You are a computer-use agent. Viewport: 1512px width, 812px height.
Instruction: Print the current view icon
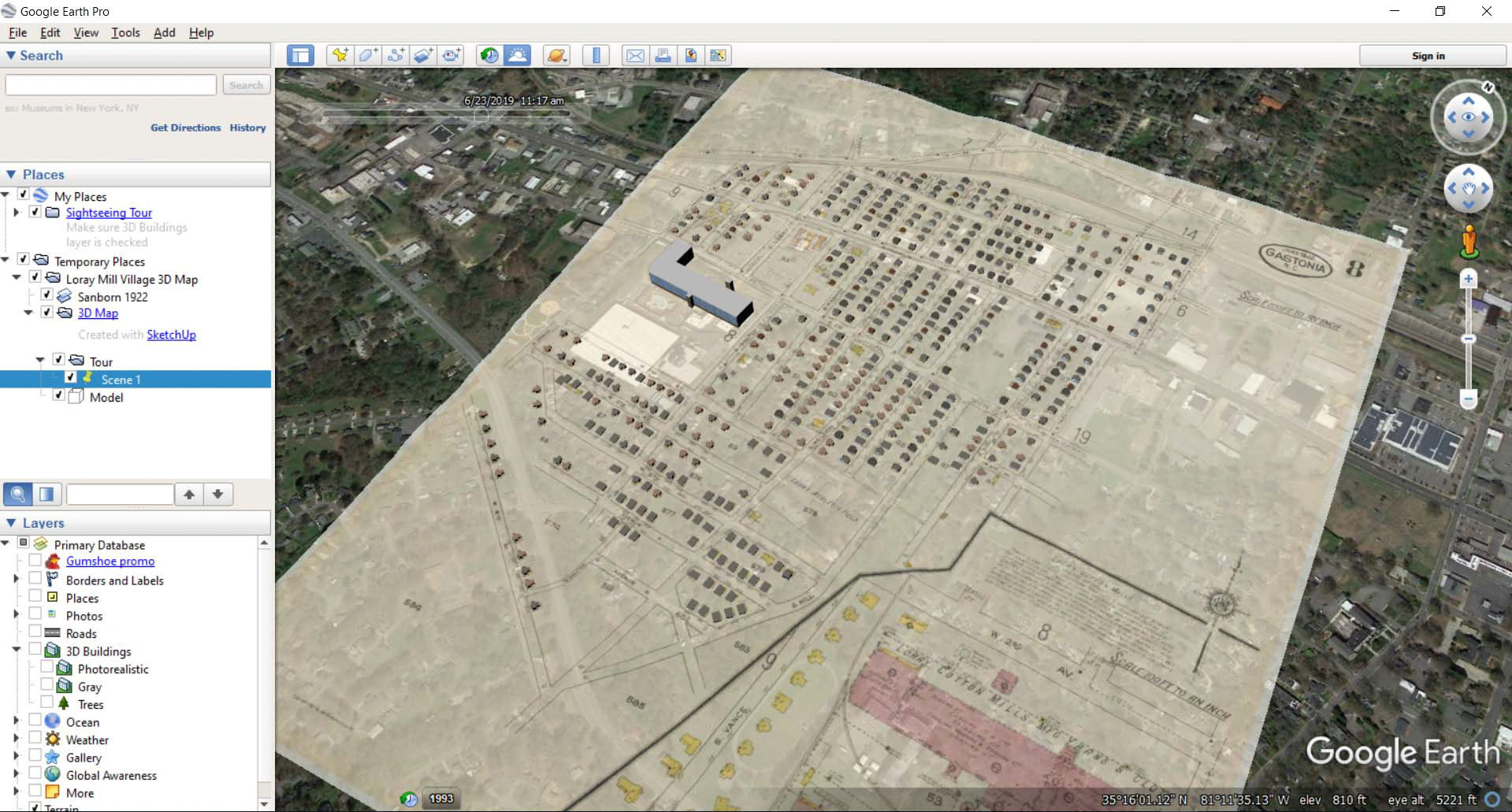coord(663,55)
